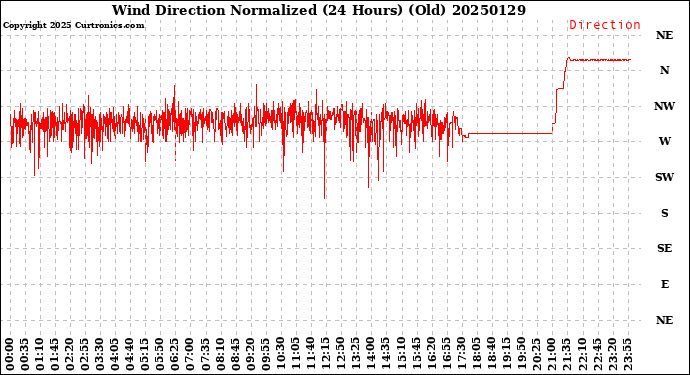Click the '19:15' time axis label
This screenshot has height=375, width=690.
pyautogui.click(x=507, y=355)
